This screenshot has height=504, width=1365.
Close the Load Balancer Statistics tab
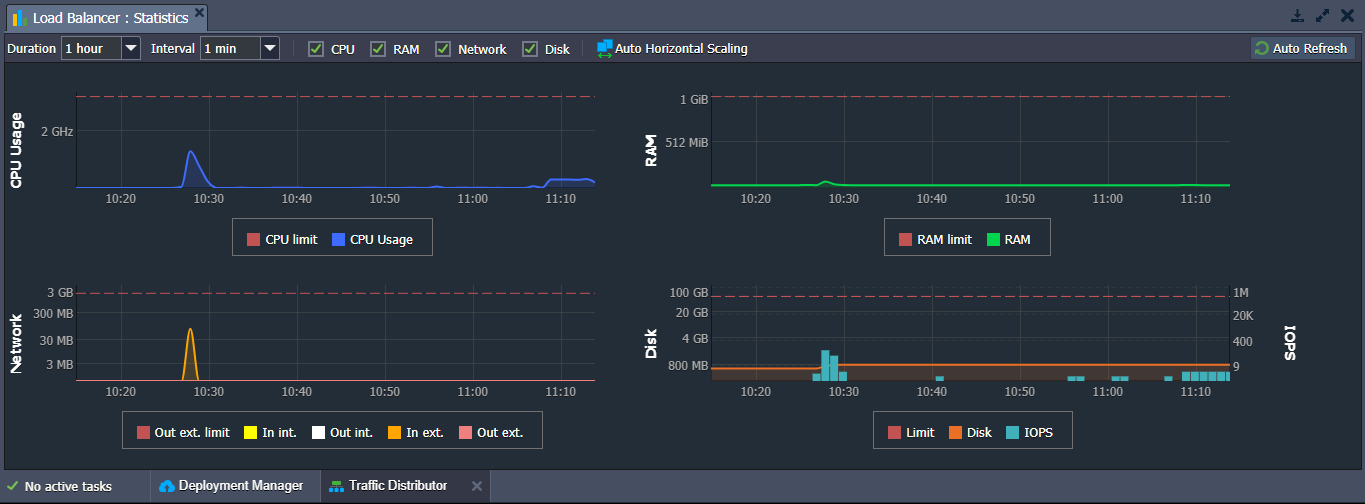(199, 13)
